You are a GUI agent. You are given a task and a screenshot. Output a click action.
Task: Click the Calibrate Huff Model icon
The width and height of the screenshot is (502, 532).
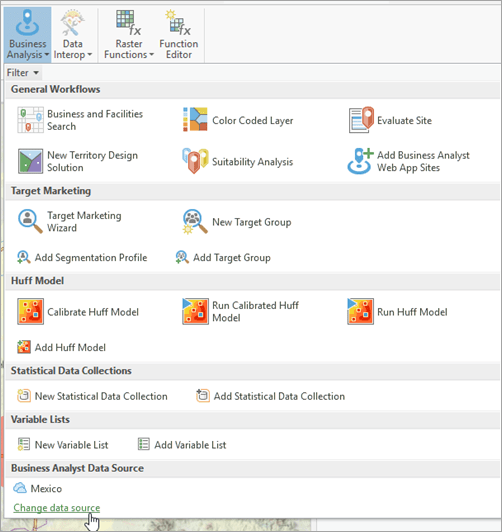click(31, 311)
